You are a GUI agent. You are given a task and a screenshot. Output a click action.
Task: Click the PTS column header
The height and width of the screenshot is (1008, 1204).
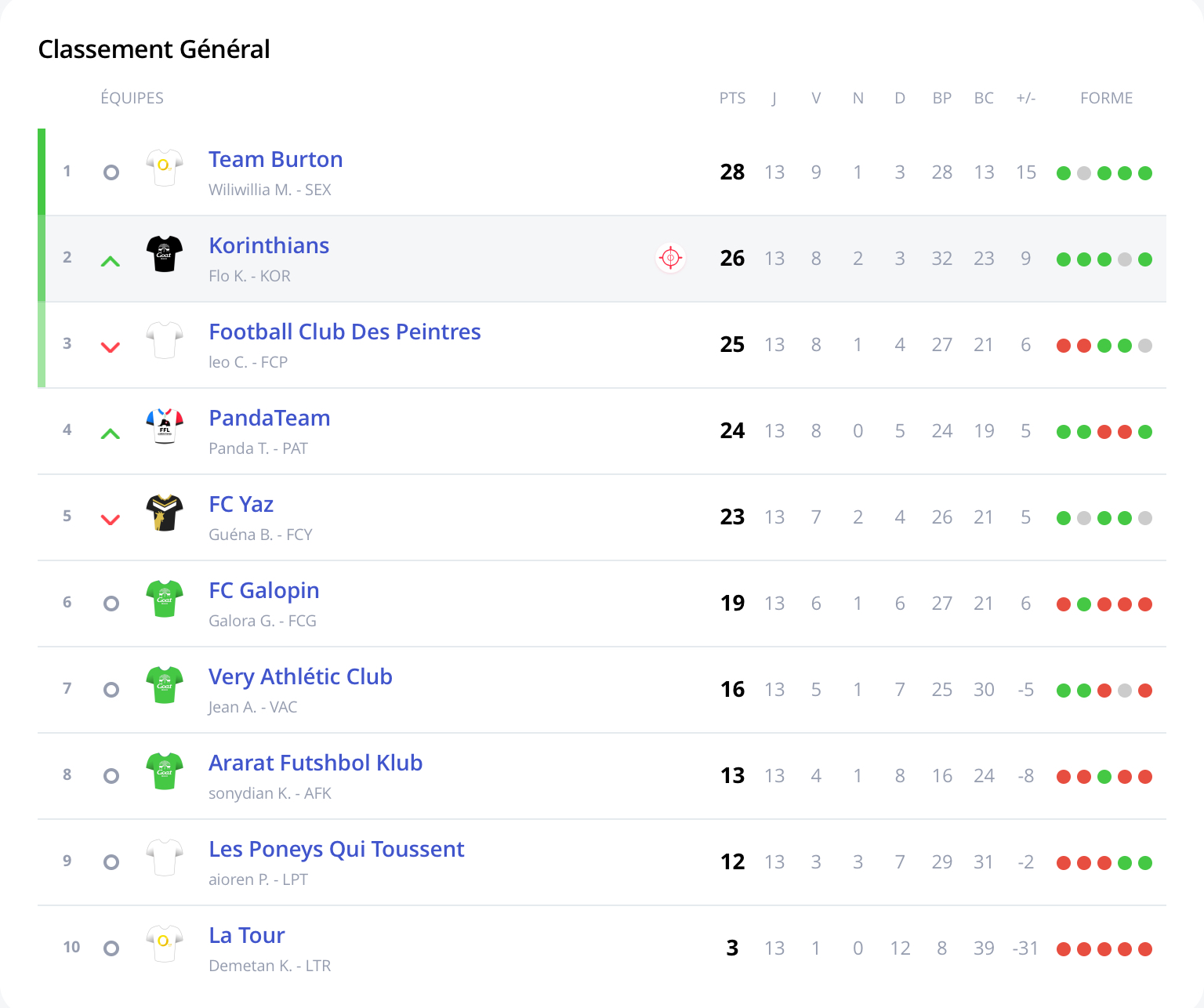point(732,99)
